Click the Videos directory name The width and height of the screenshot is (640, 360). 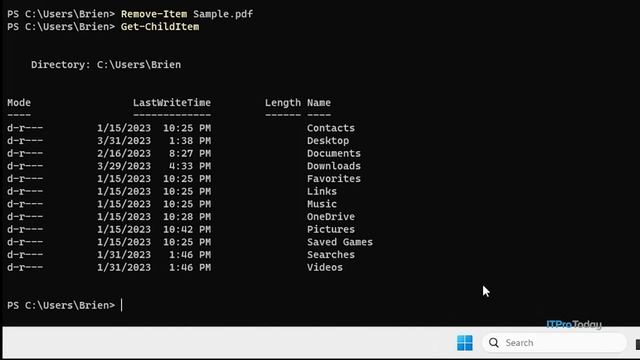[324, 267]
